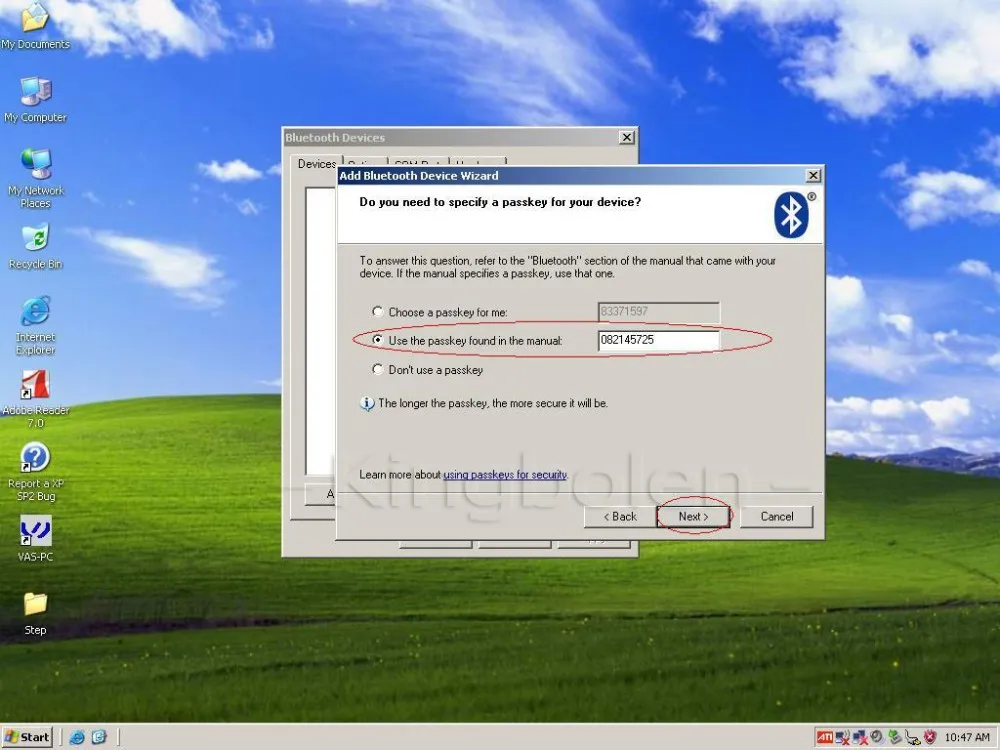Click the greyed auto-generated passkey field
Viewport: 1000px width, 750px height.
[659, 312]
